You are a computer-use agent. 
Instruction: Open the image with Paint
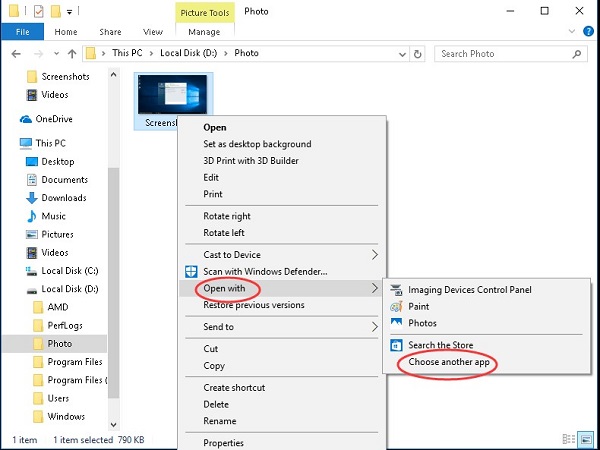pyautogui.click(x=418, y=307)
